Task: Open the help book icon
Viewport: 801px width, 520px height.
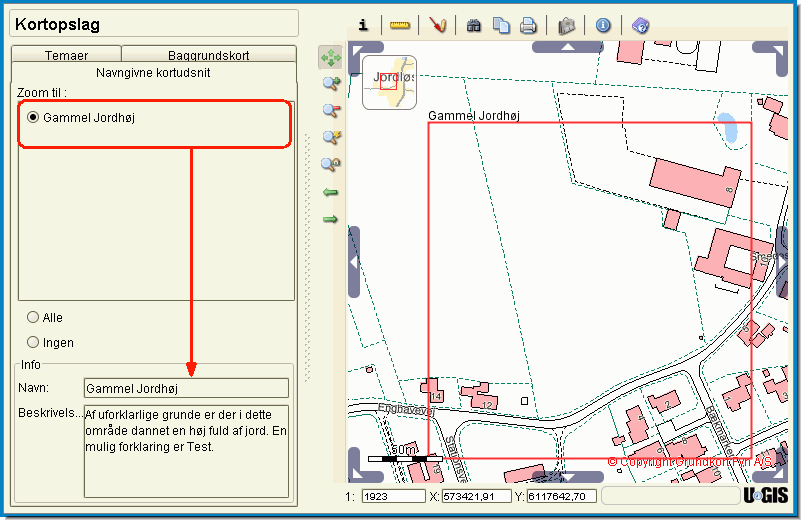Action: point(640,25)
